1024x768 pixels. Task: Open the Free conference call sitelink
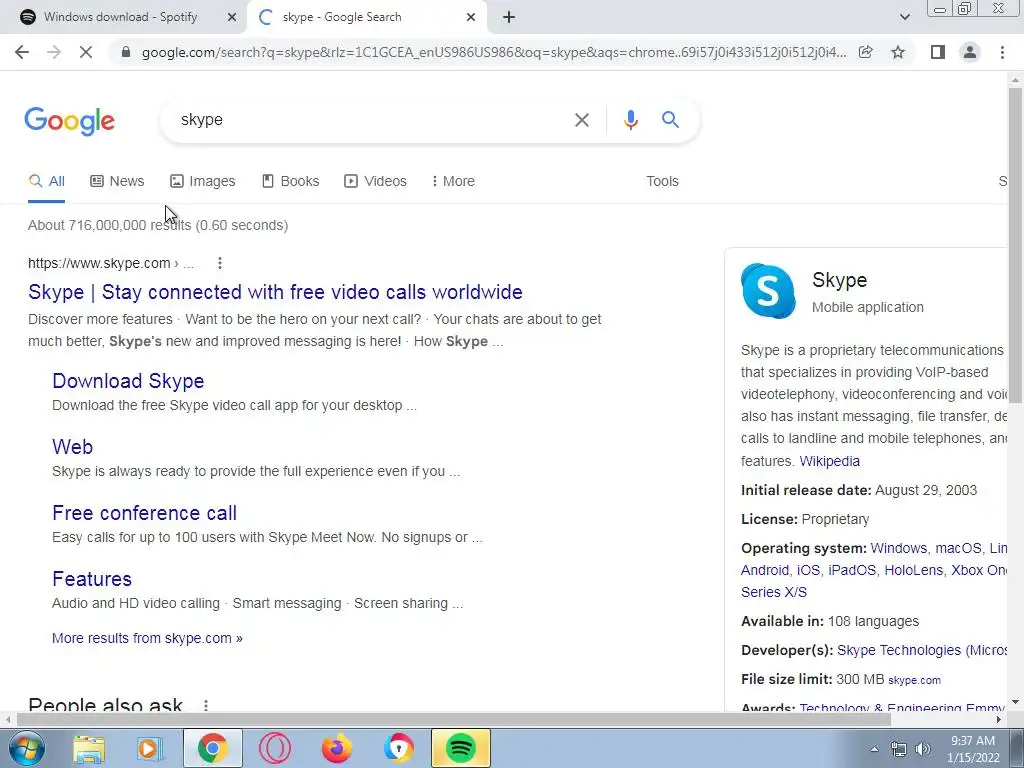[x=144, y=513]
